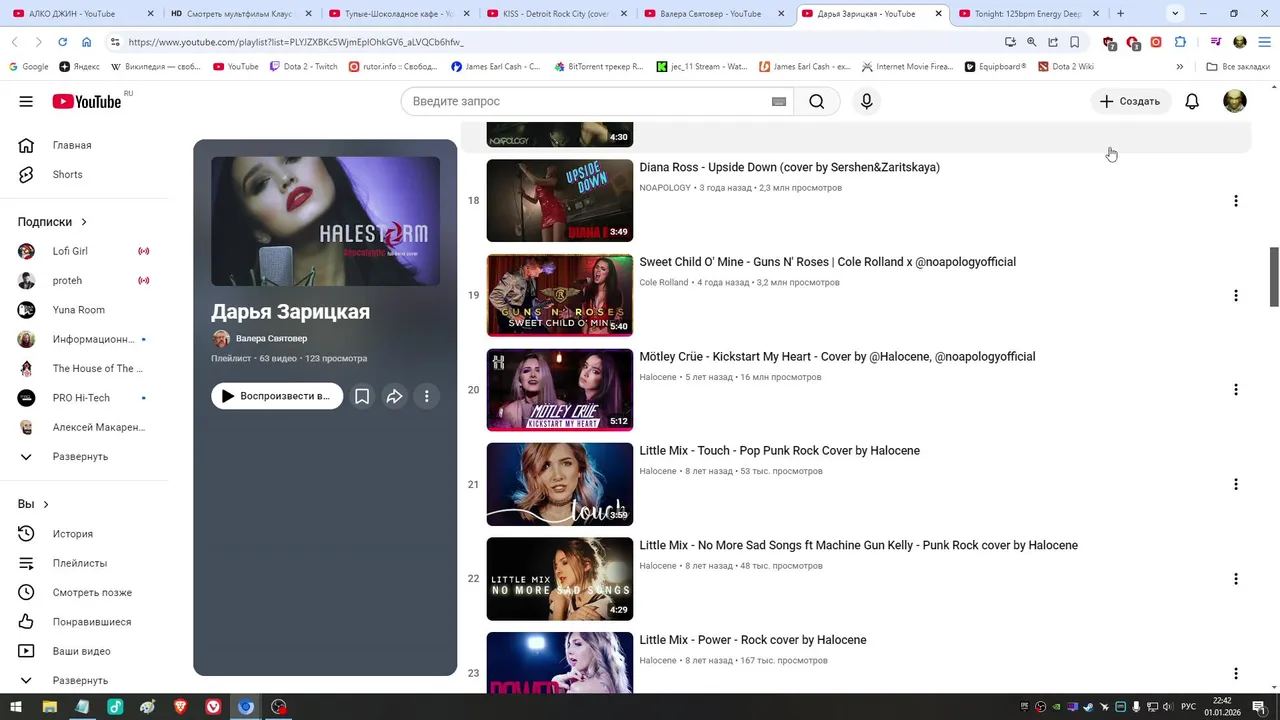Open options menu for Diana Ross Upside Down
Screen dimensions: 1280x720
1236,201
